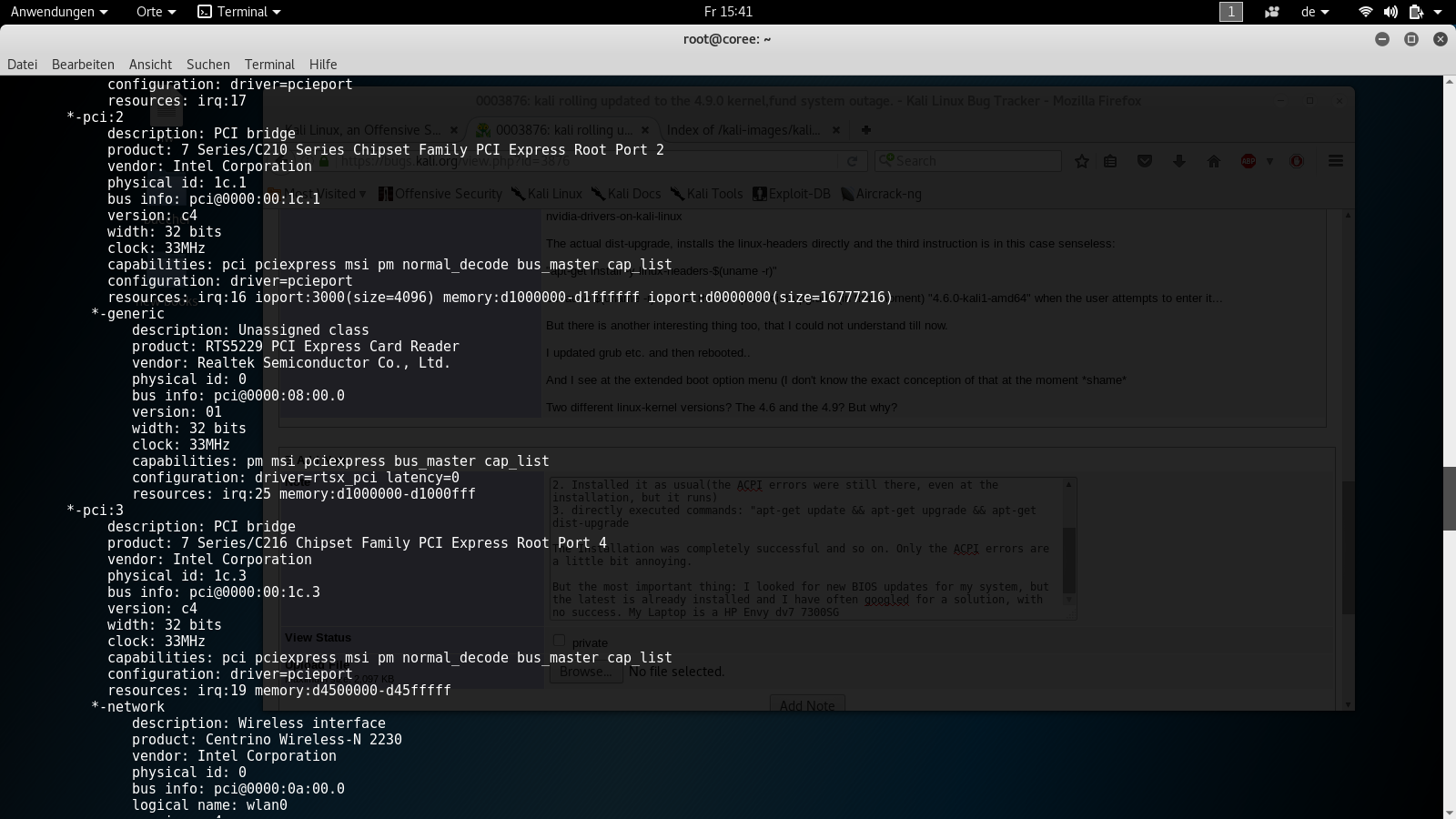This screenshot has width=1456, height=819.
Task: Click the video camera recorder icon in top bar
Action: (1271, 12)
